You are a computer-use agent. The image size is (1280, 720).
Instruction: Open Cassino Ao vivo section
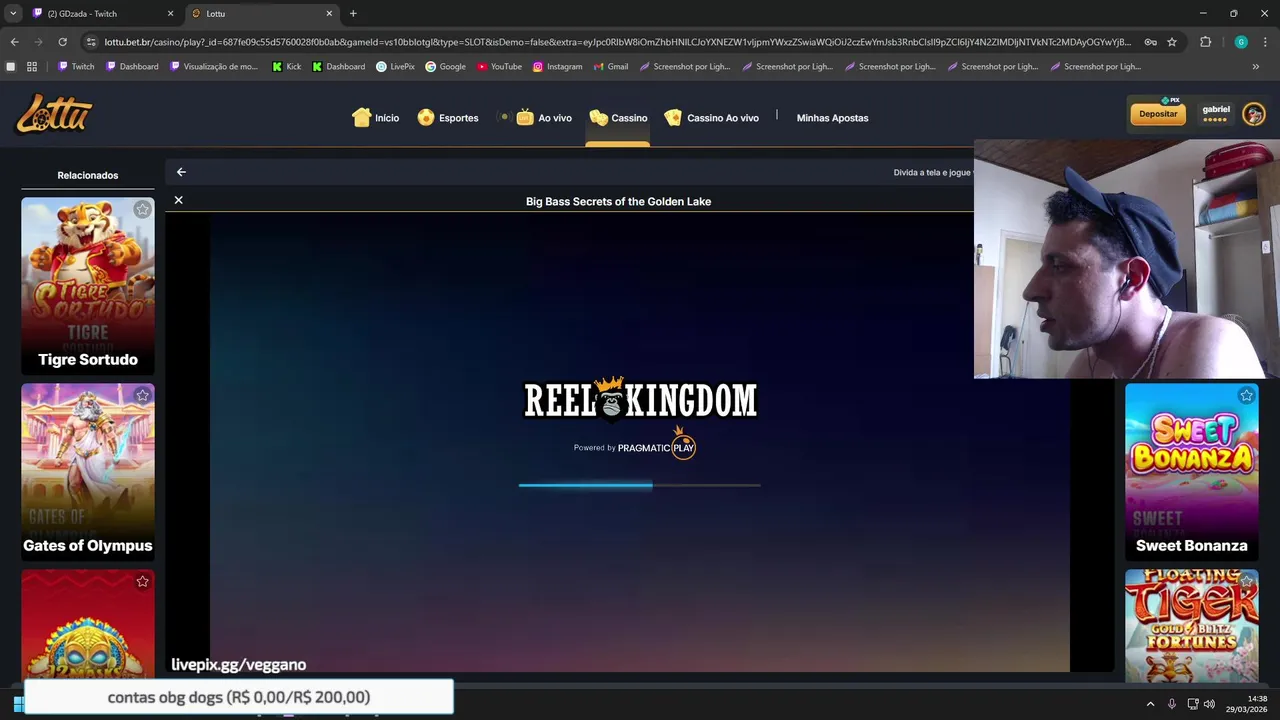pos(712,118)
